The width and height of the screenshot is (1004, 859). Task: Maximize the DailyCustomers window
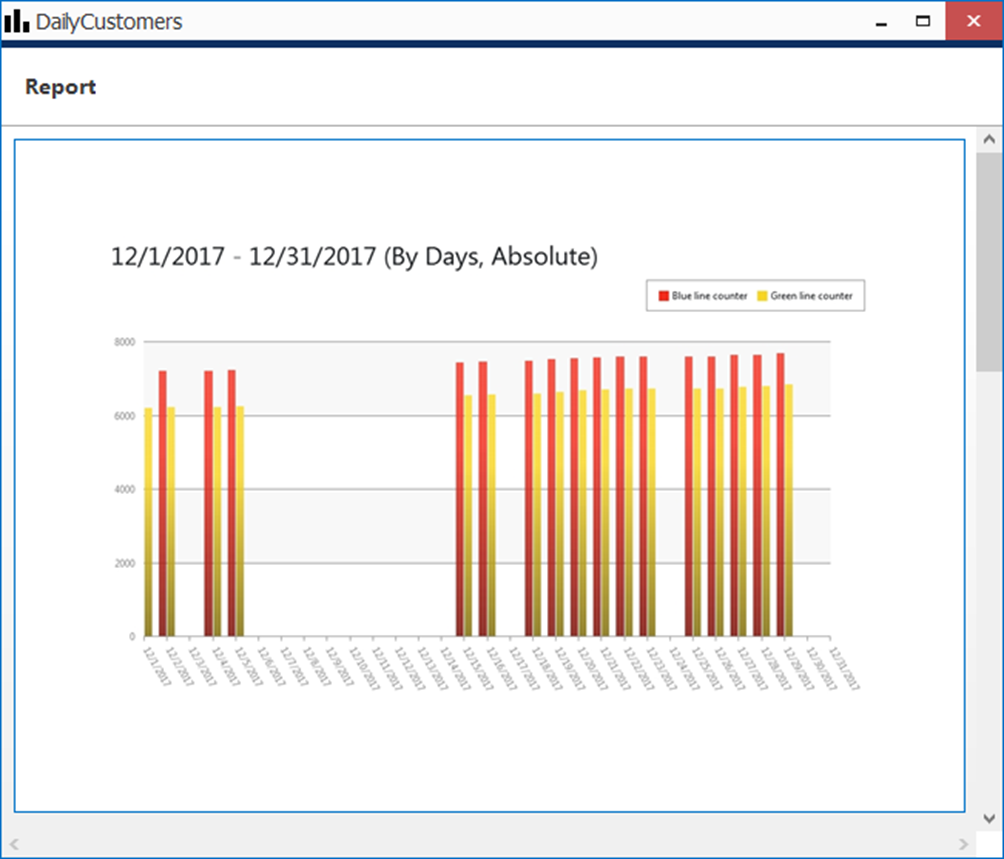pyautogui.click(x=924, y=21)
